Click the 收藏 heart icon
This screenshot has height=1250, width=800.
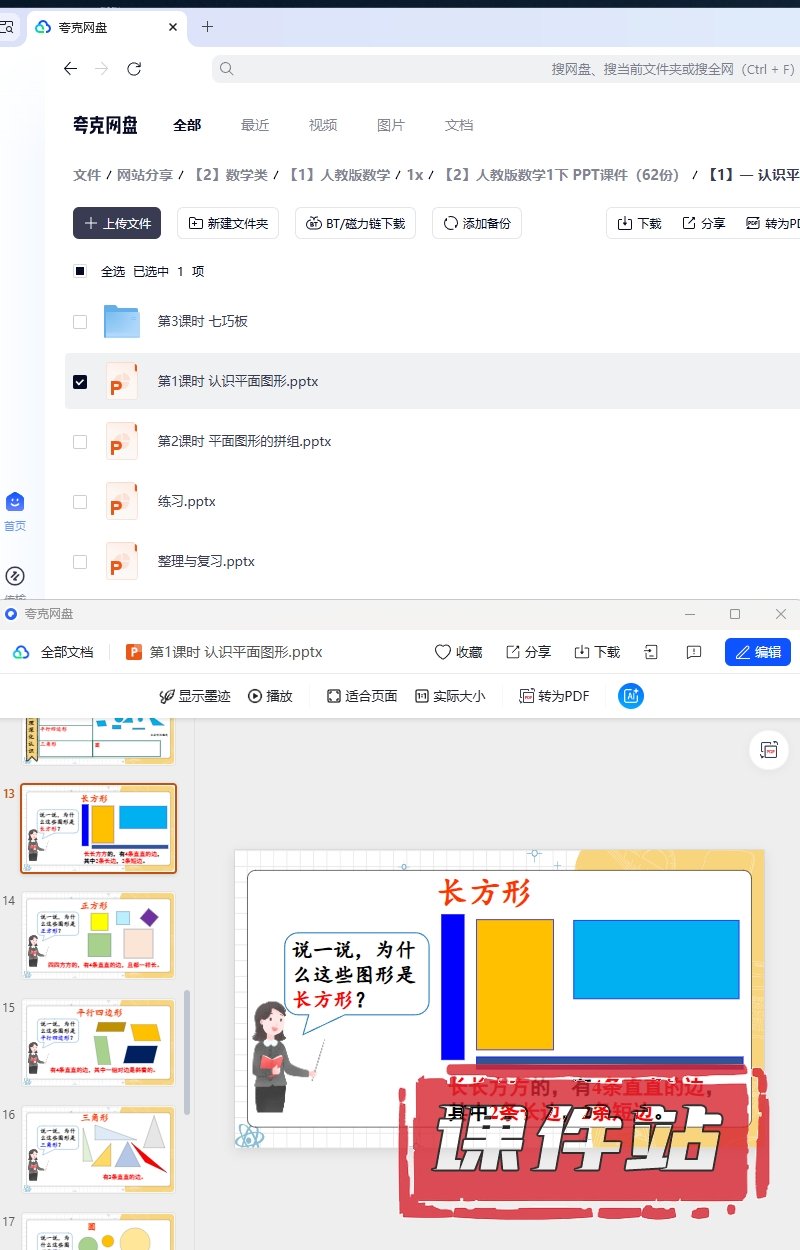[443, 652]
